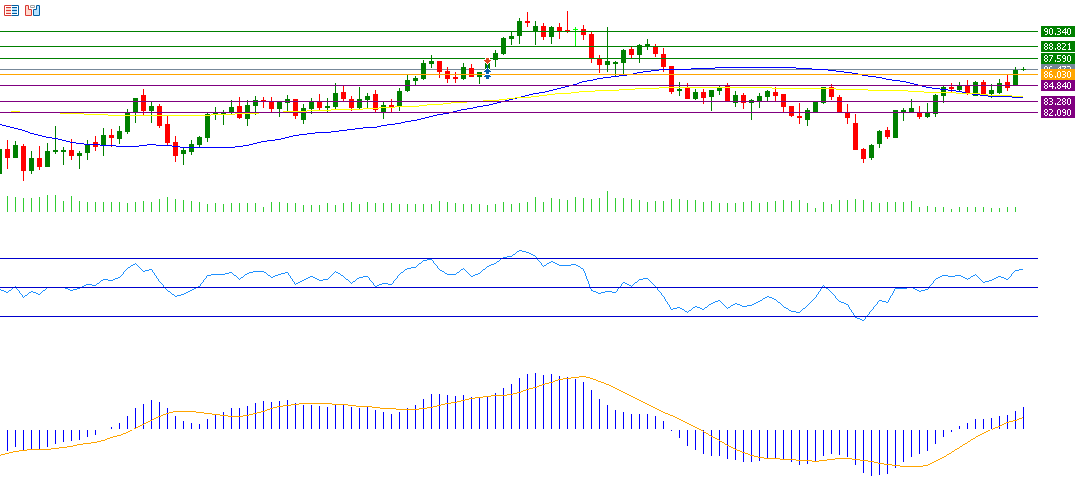Viewport: 1077px width, 502px height.
Task: Select the last green candle on chart
Action: point(1015,77)
